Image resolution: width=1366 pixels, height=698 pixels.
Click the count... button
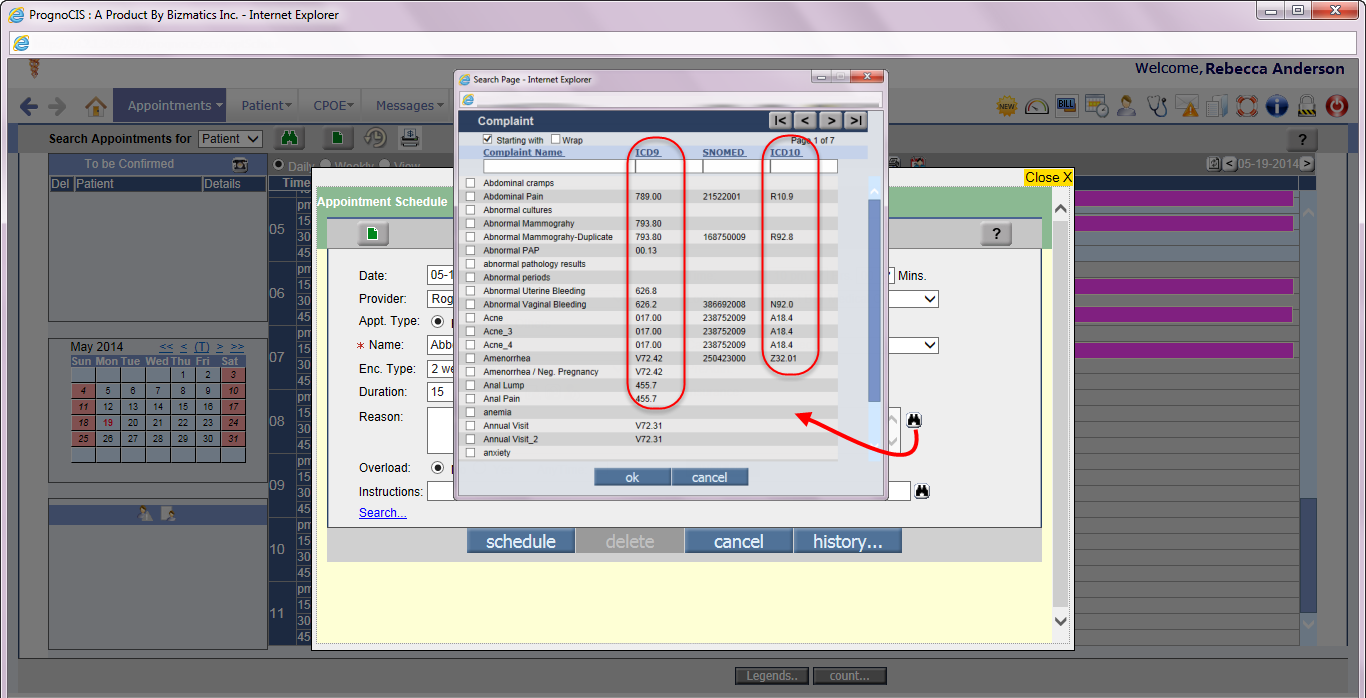[x=850, y=676]
